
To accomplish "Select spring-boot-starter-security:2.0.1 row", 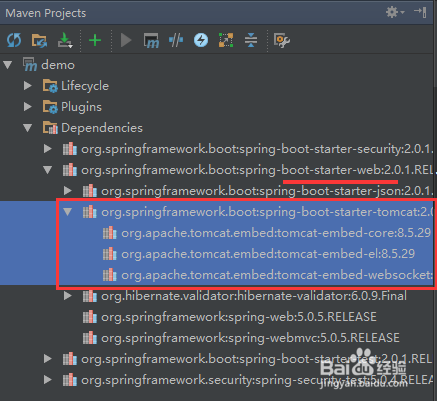I will click(x=218, y=149).
